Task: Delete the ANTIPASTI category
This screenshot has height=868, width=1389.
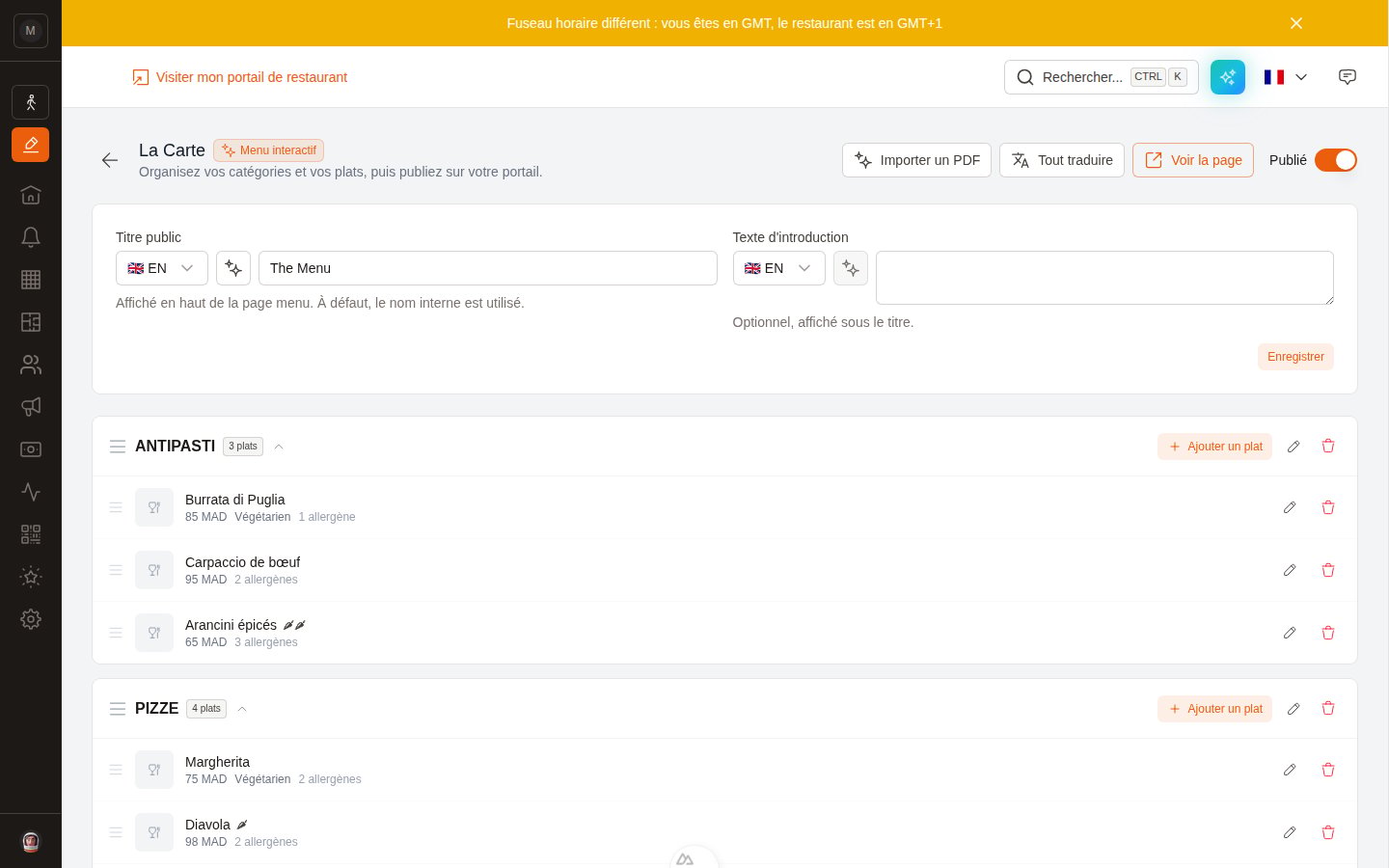Action: coord(1328,447)
